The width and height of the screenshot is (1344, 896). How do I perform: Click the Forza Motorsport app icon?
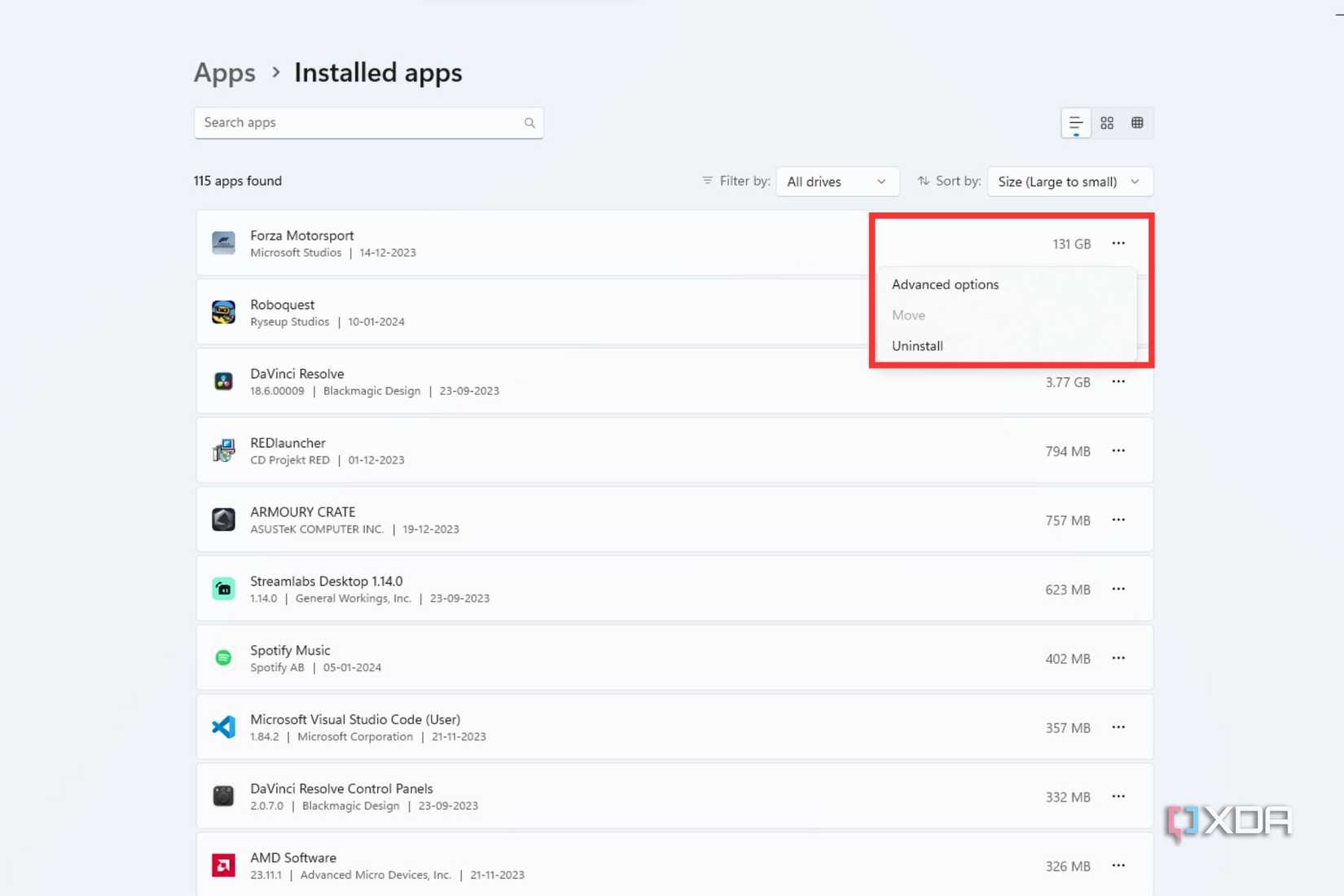pyautogui.click(x=223, y=243)
